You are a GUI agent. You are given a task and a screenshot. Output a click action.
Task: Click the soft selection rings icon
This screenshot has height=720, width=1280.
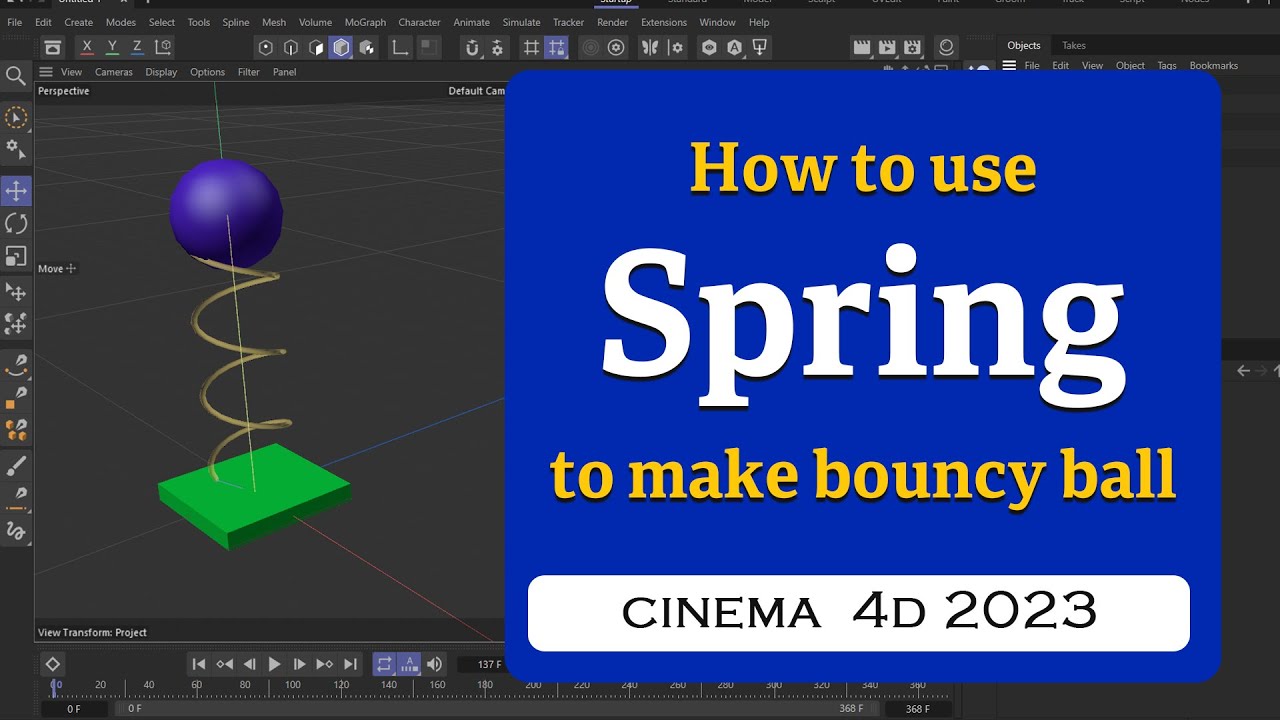[x=591, y=47]
